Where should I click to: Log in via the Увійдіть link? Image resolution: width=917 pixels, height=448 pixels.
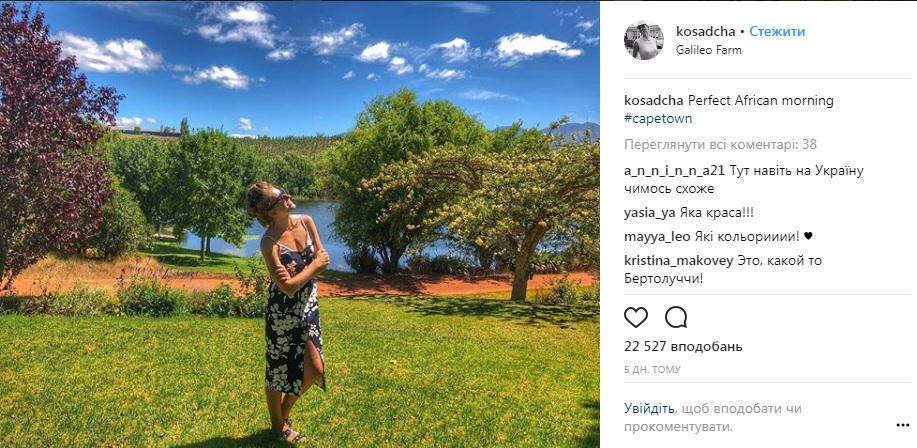coord(649,408)
